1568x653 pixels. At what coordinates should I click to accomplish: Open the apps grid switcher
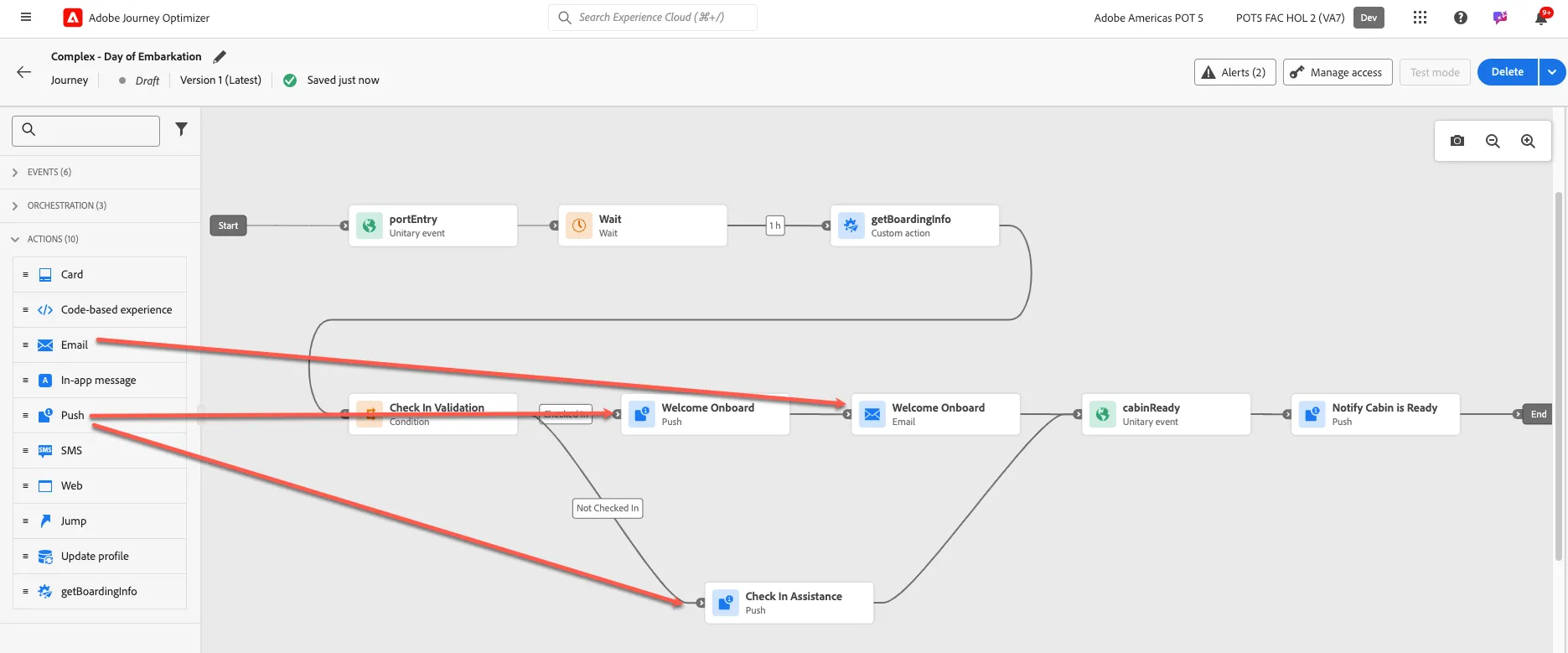[x=1420, y=18]
